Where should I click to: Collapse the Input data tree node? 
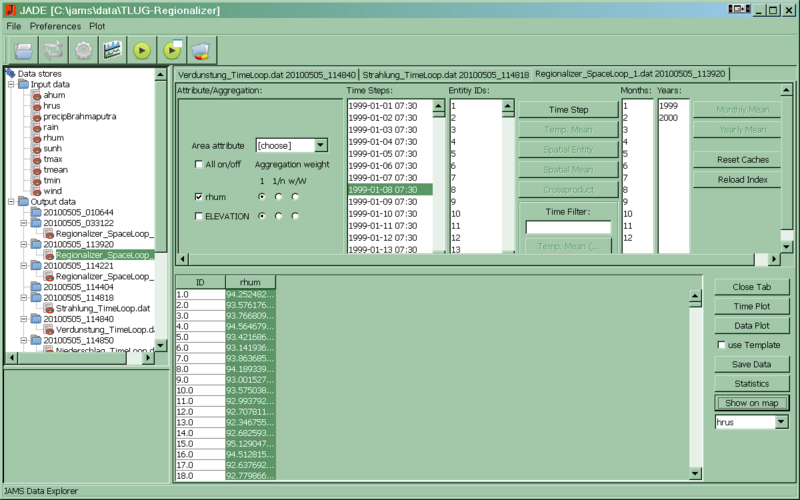coord(11,84)
